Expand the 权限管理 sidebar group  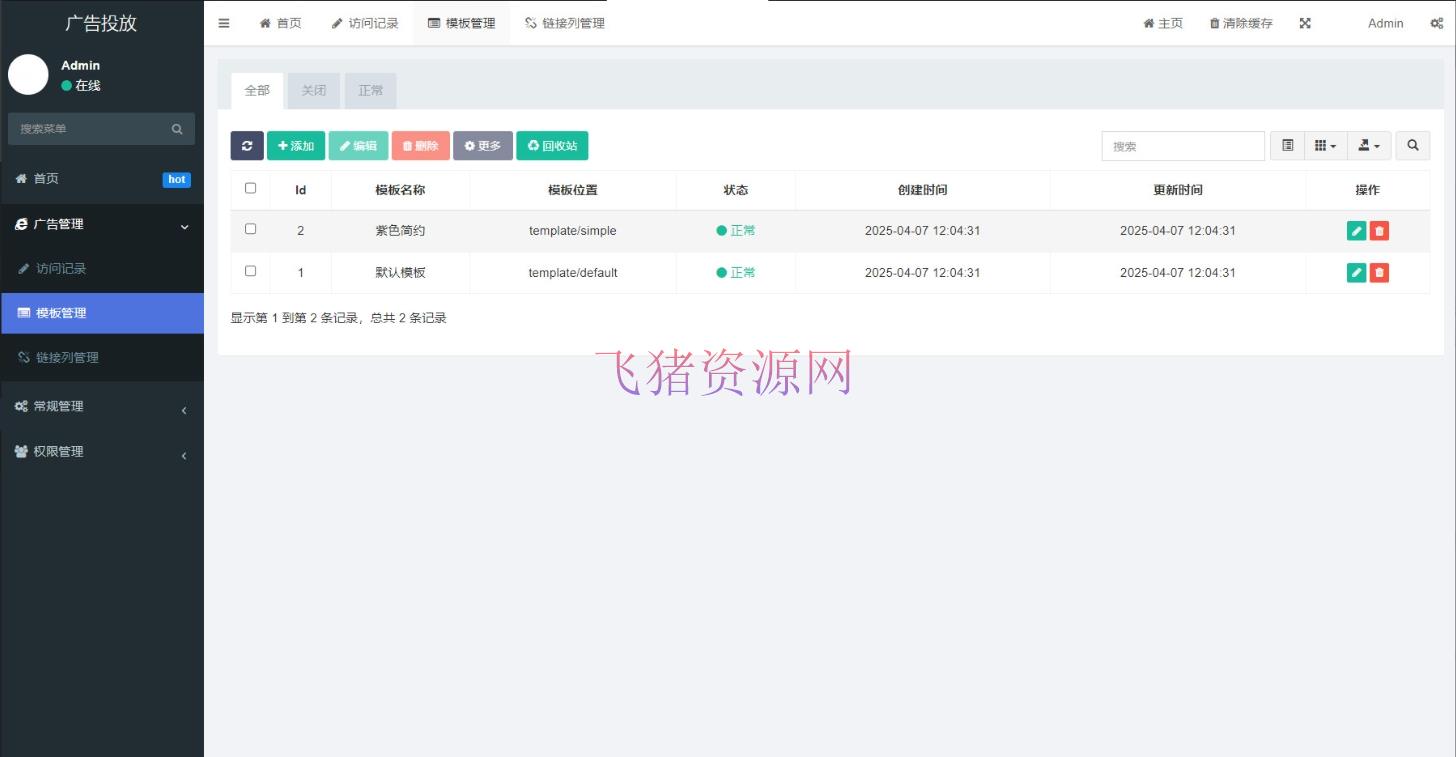point(102,452)
